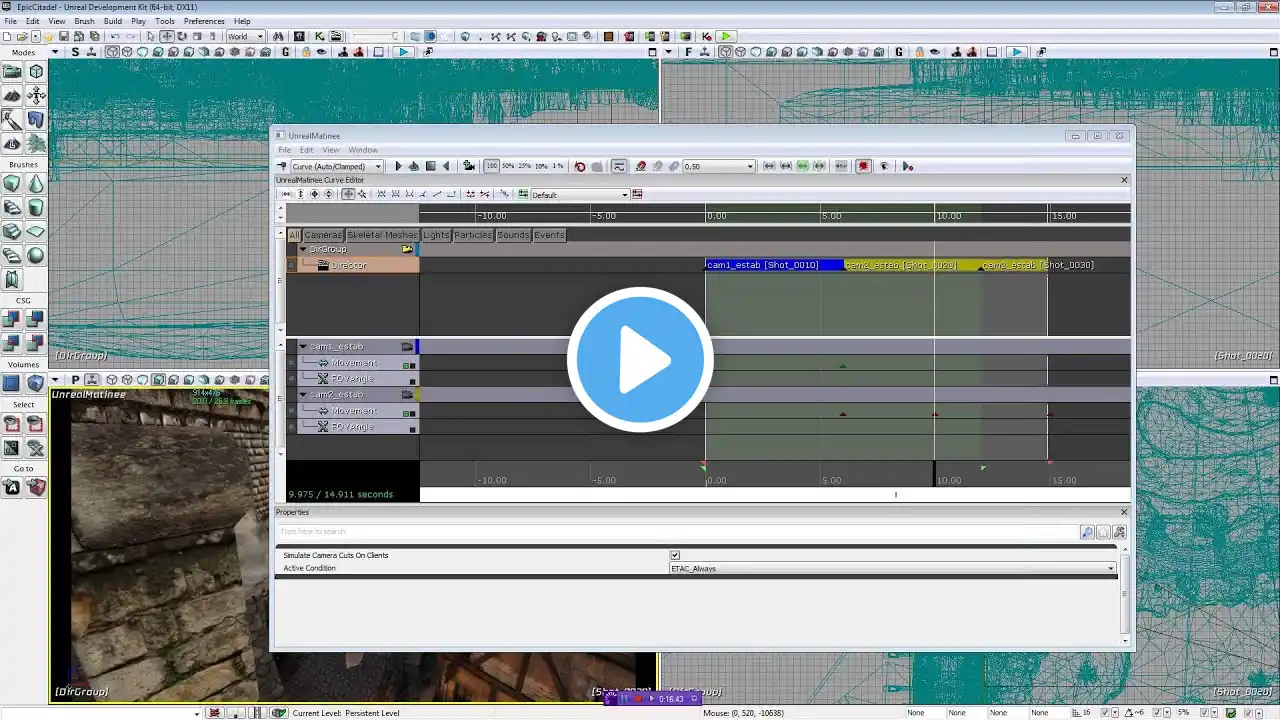Close the UnrealMatinee Curve Editor panel
This screenshot has height=720, width=1280.
point(1124,180)
